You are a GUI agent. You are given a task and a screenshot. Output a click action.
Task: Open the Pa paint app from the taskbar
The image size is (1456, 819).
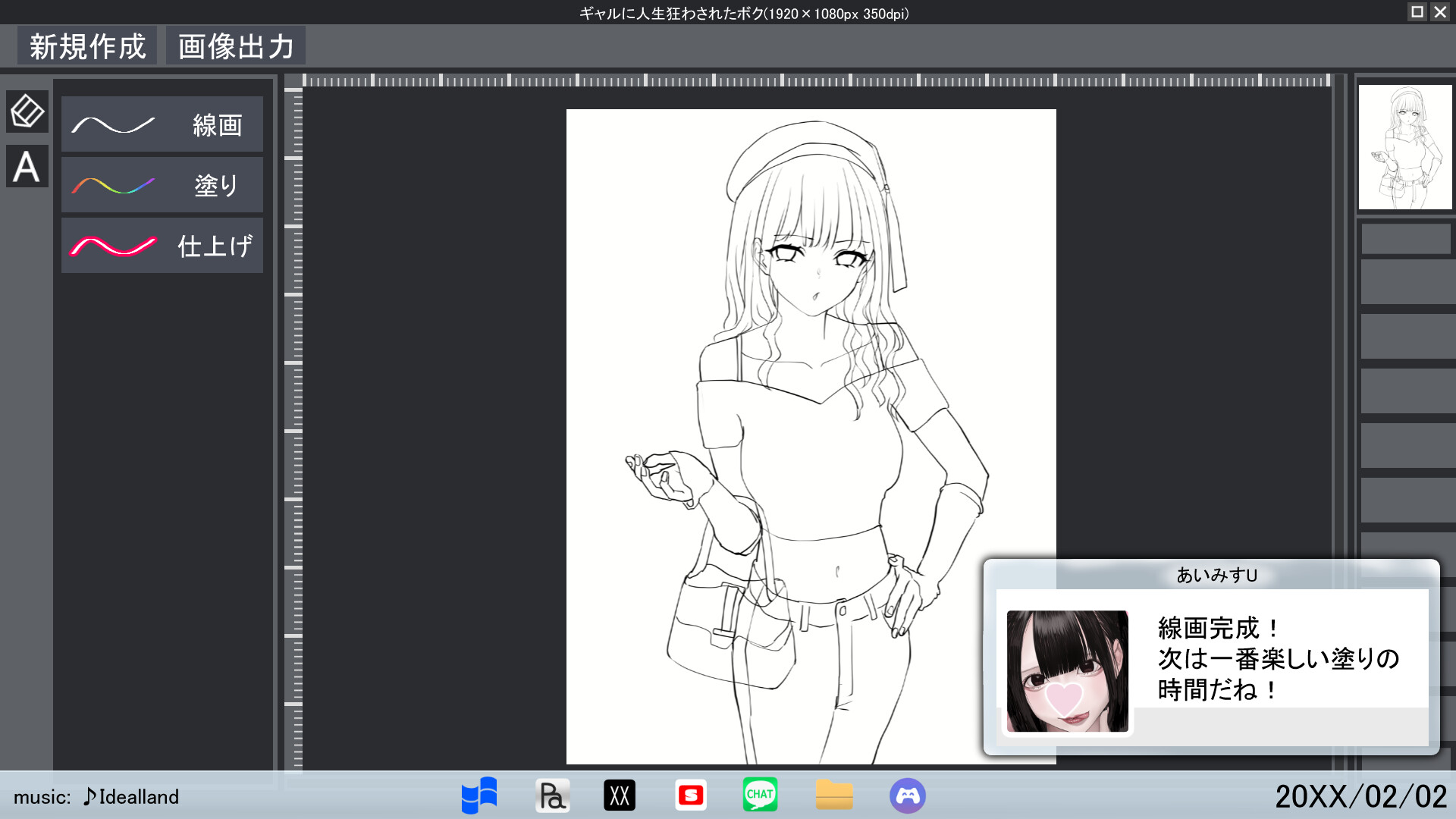(x=552, y=795)
